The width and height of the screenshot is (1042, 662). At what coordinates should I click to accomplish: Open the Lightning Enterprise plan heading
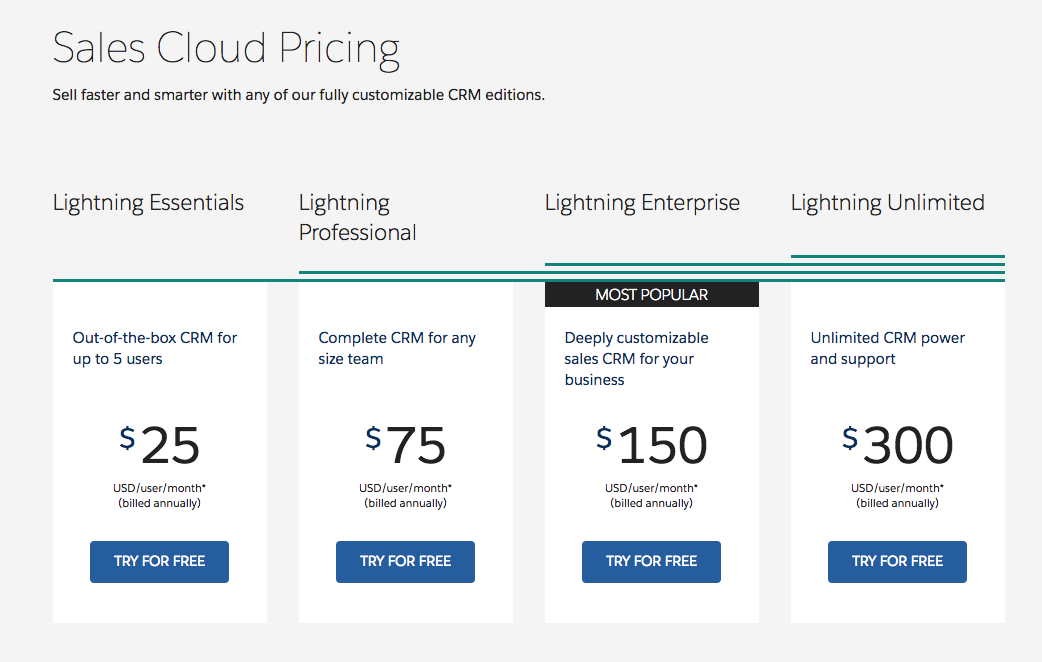pos(642,203)
